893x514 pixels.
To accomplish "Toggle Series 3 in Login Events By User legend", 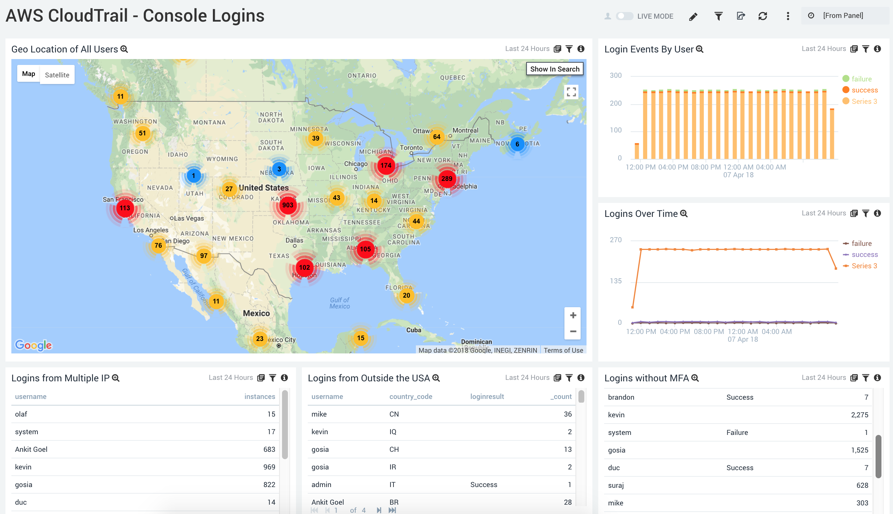I will coord(860,101).
